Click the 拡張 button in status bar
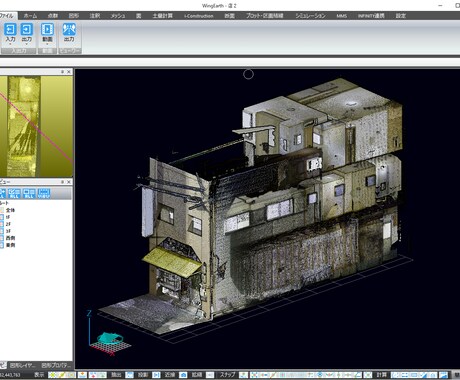 click(x=197, y=375)
